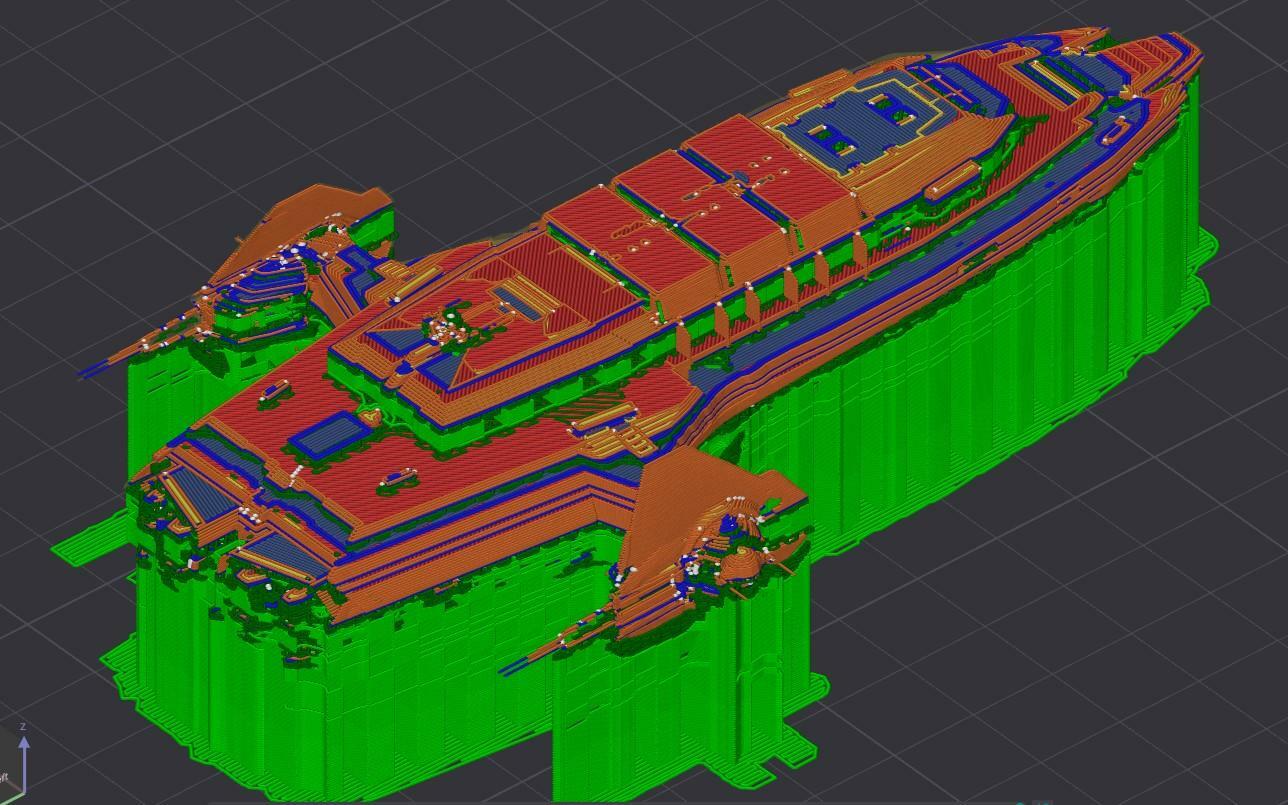The width and height of the screenshot is (1288, 805).
Task: Click the Z axis arrow on orientation gizmo
Action: [23, 742]
